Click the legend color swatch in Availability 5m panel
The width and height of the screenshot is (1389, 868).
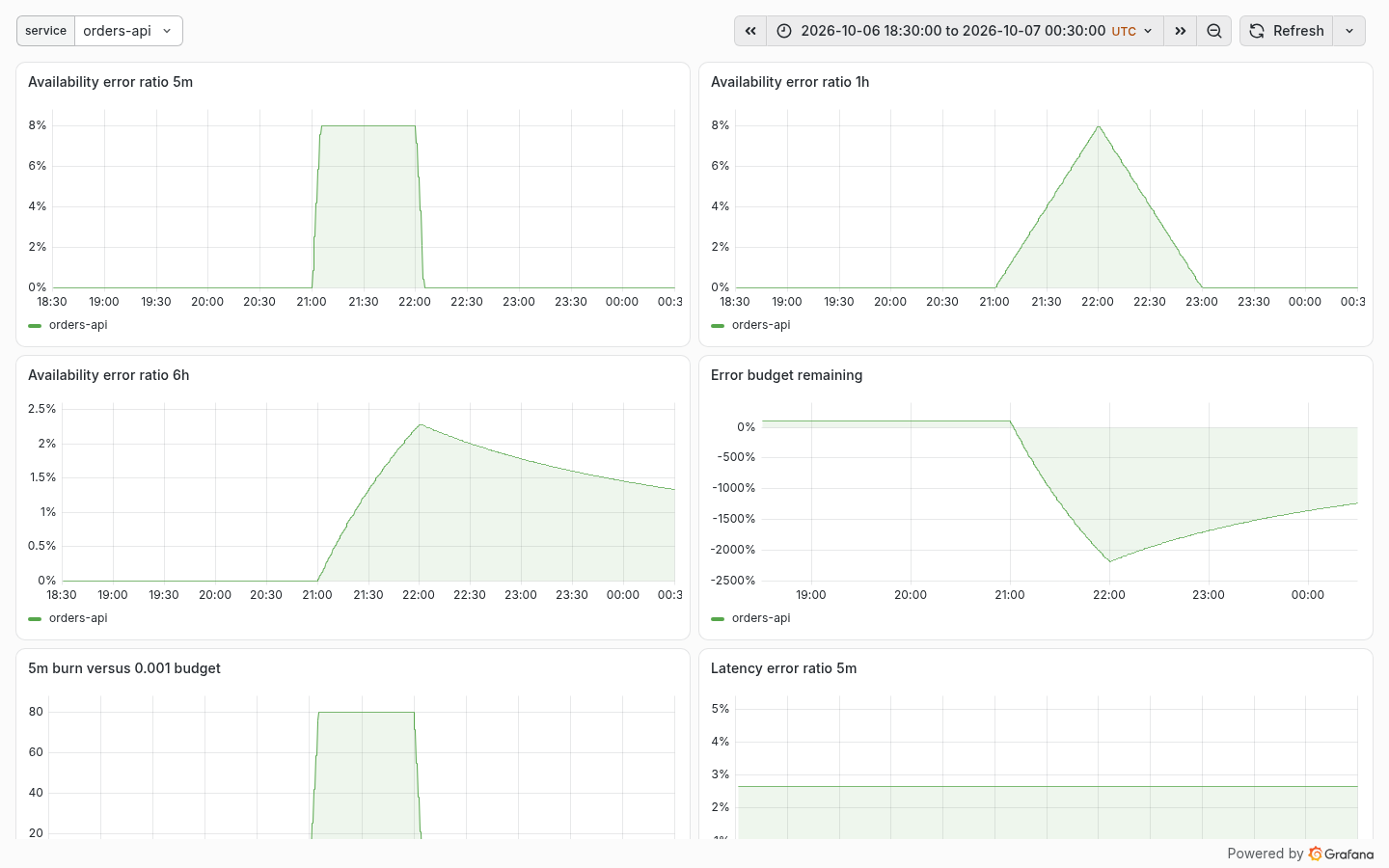(36, 326)
